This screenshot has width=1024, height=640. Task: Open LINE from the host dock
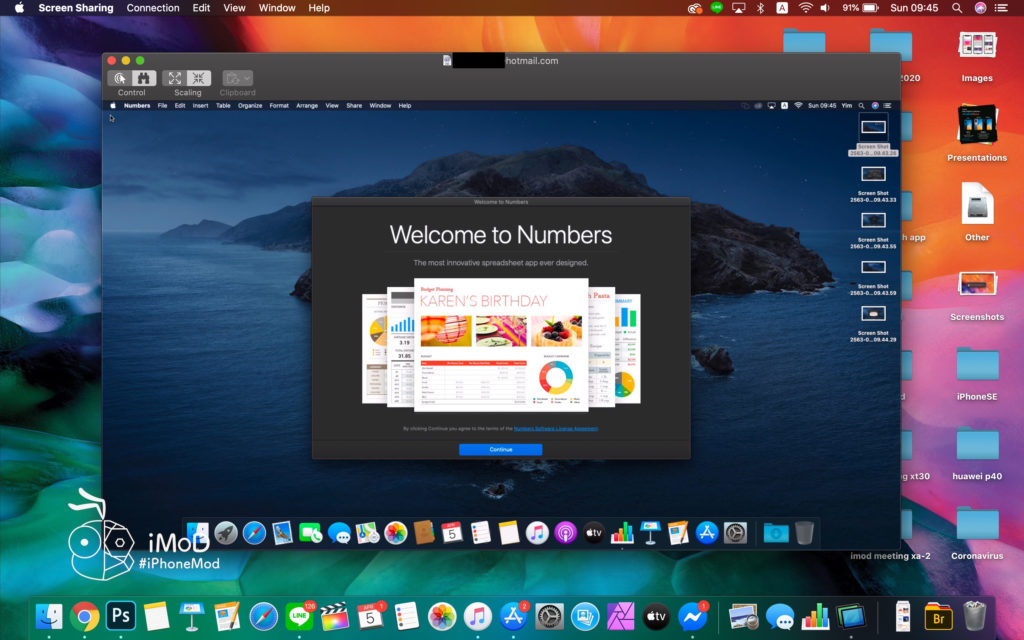(297, 616)
